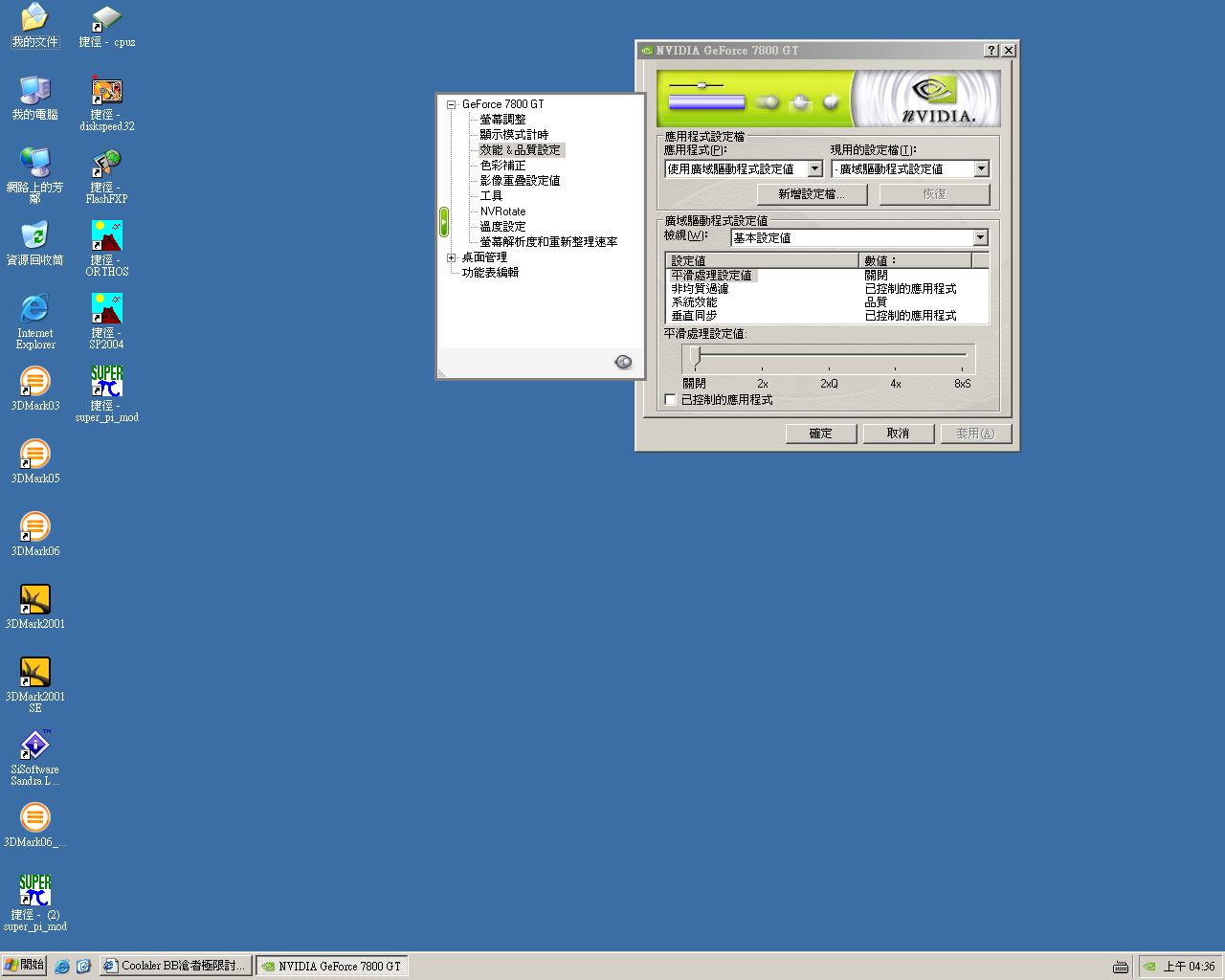Open the 檢視 basic settings dropdown
The width and height of the screenshot is (1225, 980).
(x=980, y=237)
